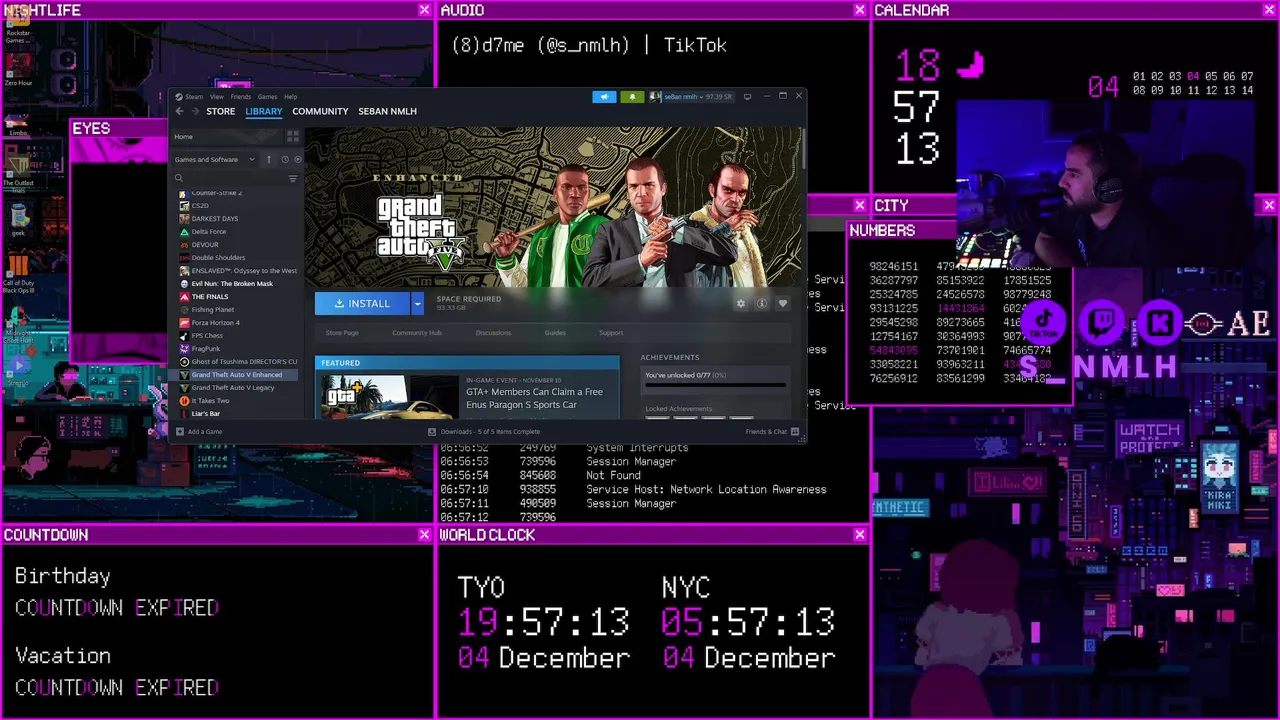Select Evil Nun: The Broken Mask in library
Image resolution: width=1280 pixels, height=720 pixels.
[x=232, y=283]
